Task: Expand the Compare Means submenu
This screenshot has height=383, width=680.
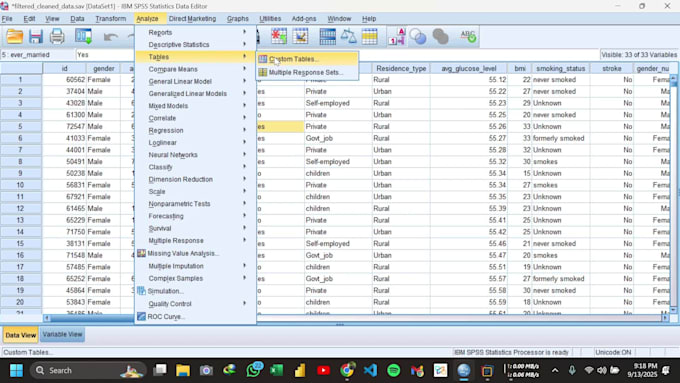Action: tap(195, 69)
